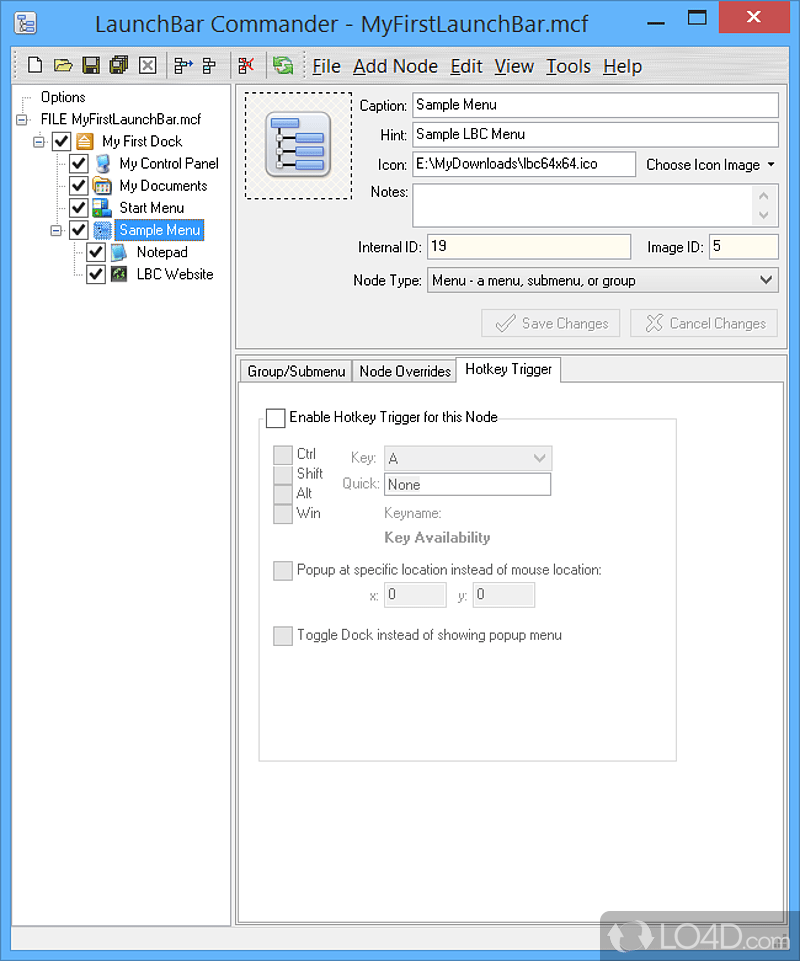
Task: Click the add child node tree icon
Action: click(209, 65)
